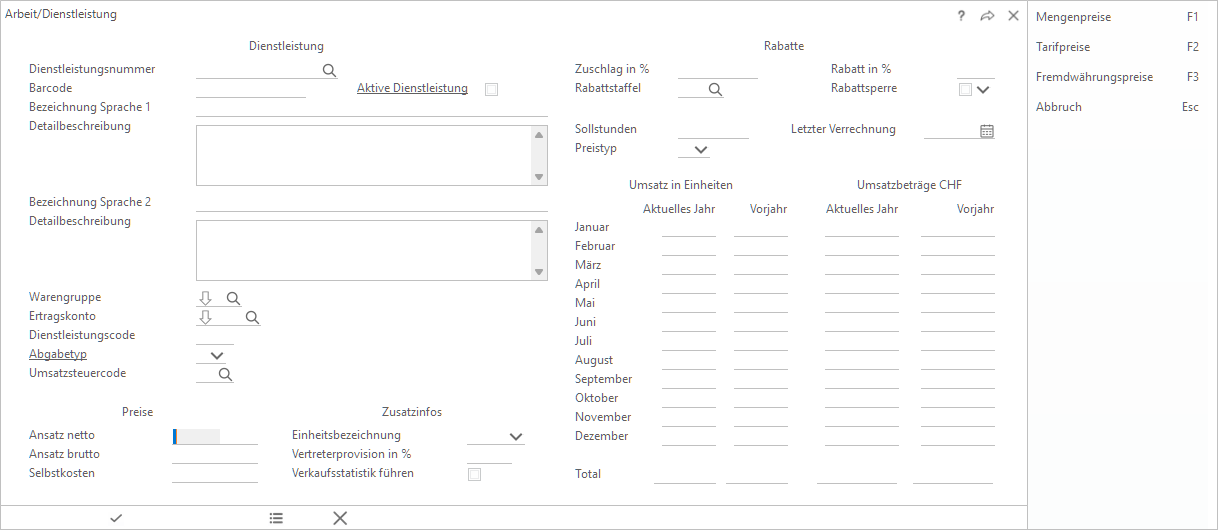Enable the Aktive Dienstleistung checkbox

(x=491, y=89)
